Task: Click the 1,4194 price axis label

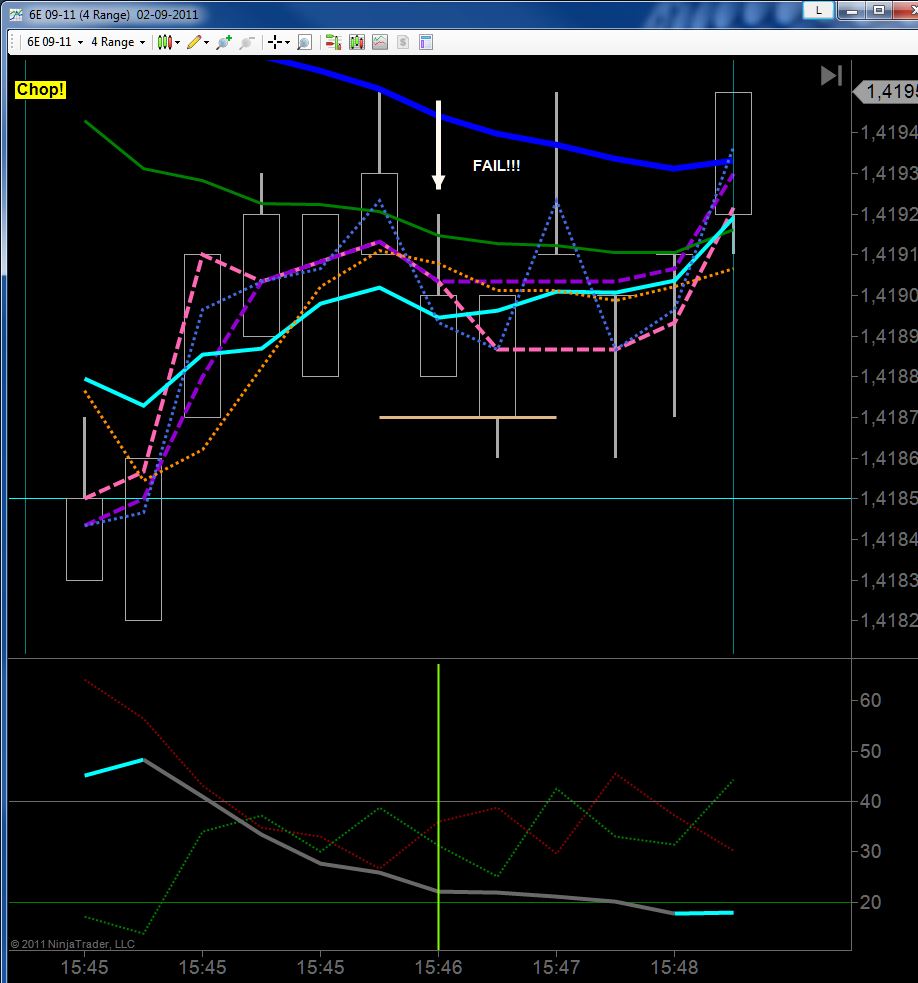Action: 889,132
